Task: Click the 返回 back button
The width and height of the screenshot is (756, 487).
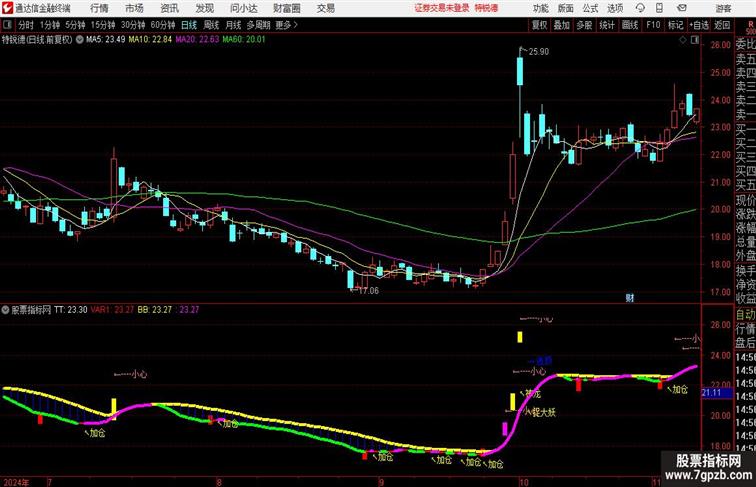Action: 722,25
